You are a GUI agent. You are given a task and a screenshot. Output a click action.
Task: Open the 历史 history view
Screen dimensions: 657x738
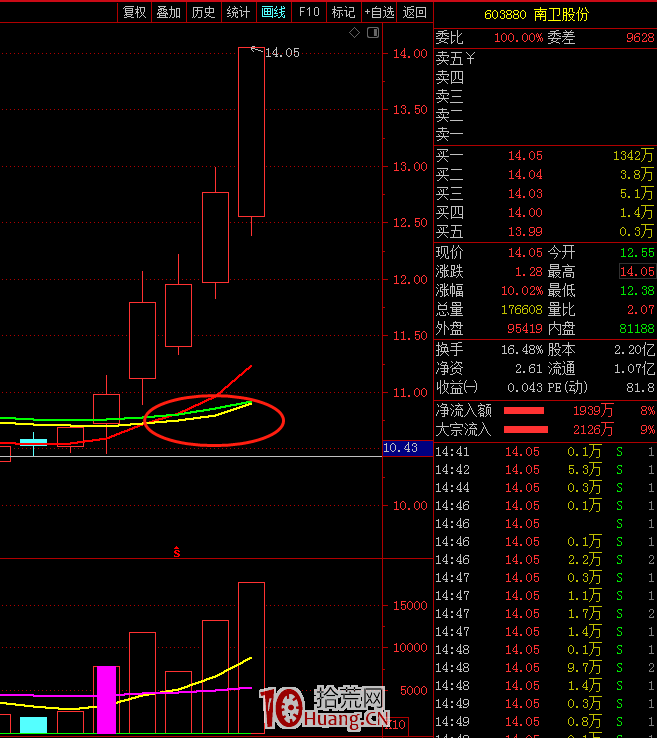pyautogui.click(x=203, y=12)
